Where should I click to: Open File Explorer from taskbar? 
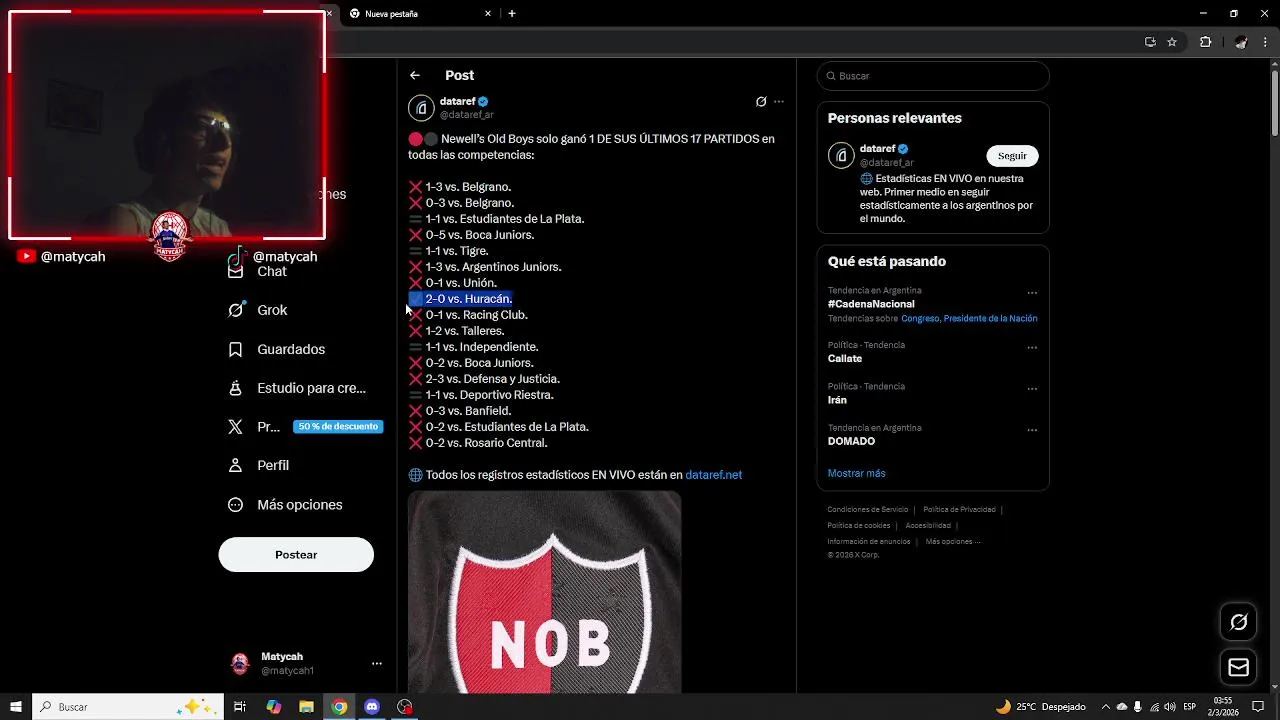pos(306,707)
